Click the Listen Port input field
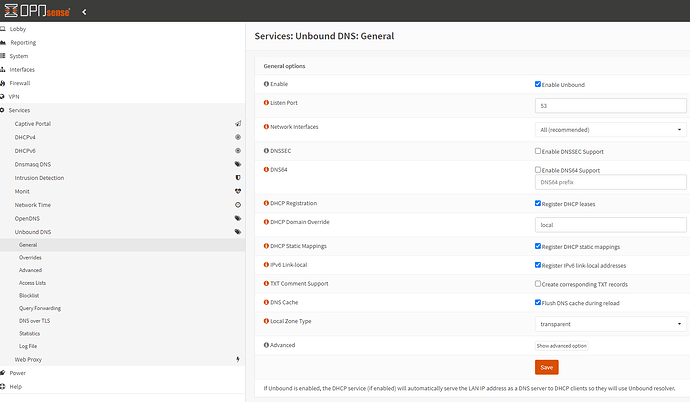 pyautogui.click(x=610, y=105)
